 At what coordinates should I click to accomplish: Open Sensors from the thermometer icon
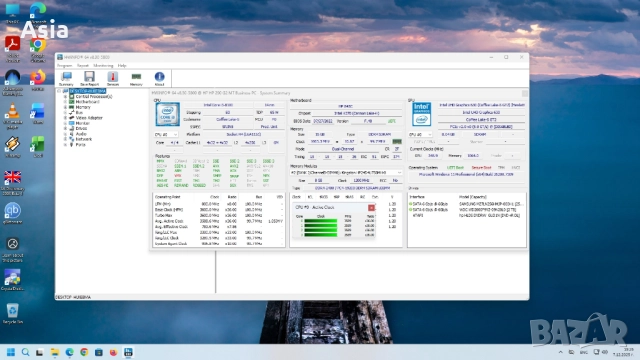(113, 78)
